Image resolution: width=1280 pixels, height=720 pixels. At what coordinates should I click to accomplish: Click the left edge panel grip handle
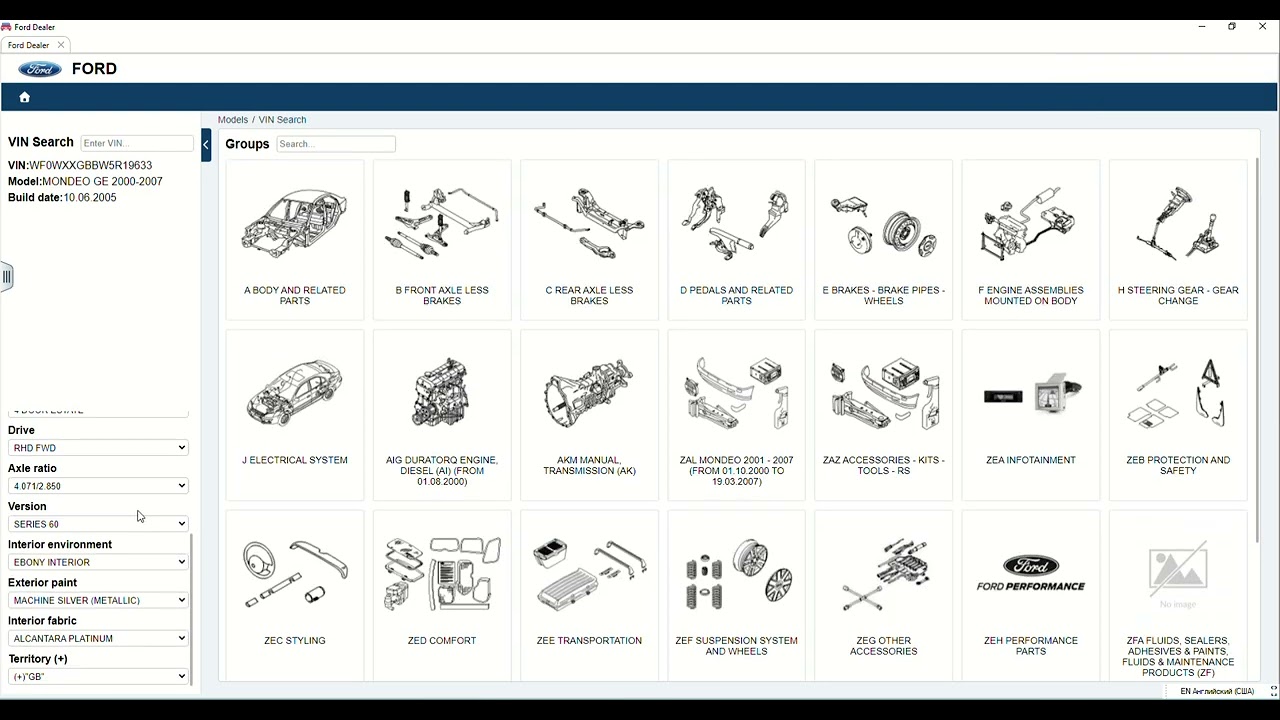(6, 277)
